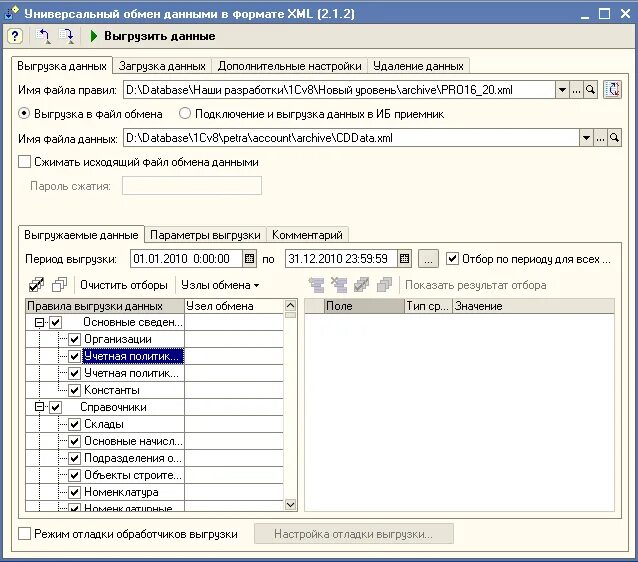Enable Сжимать исходящий файл обмена данными
The image size is (638, 562).
24,162
